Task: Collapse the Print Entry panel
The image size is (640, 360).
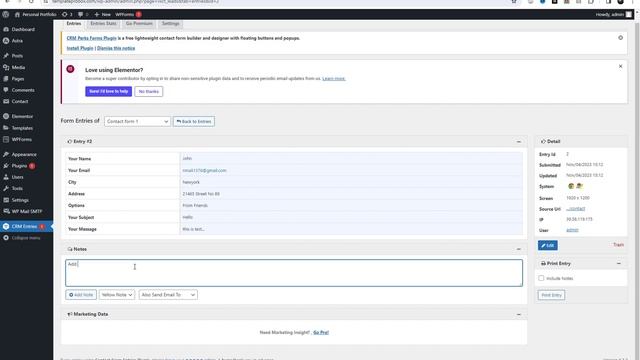Action: pyautogui.click(x=619, y=264)
